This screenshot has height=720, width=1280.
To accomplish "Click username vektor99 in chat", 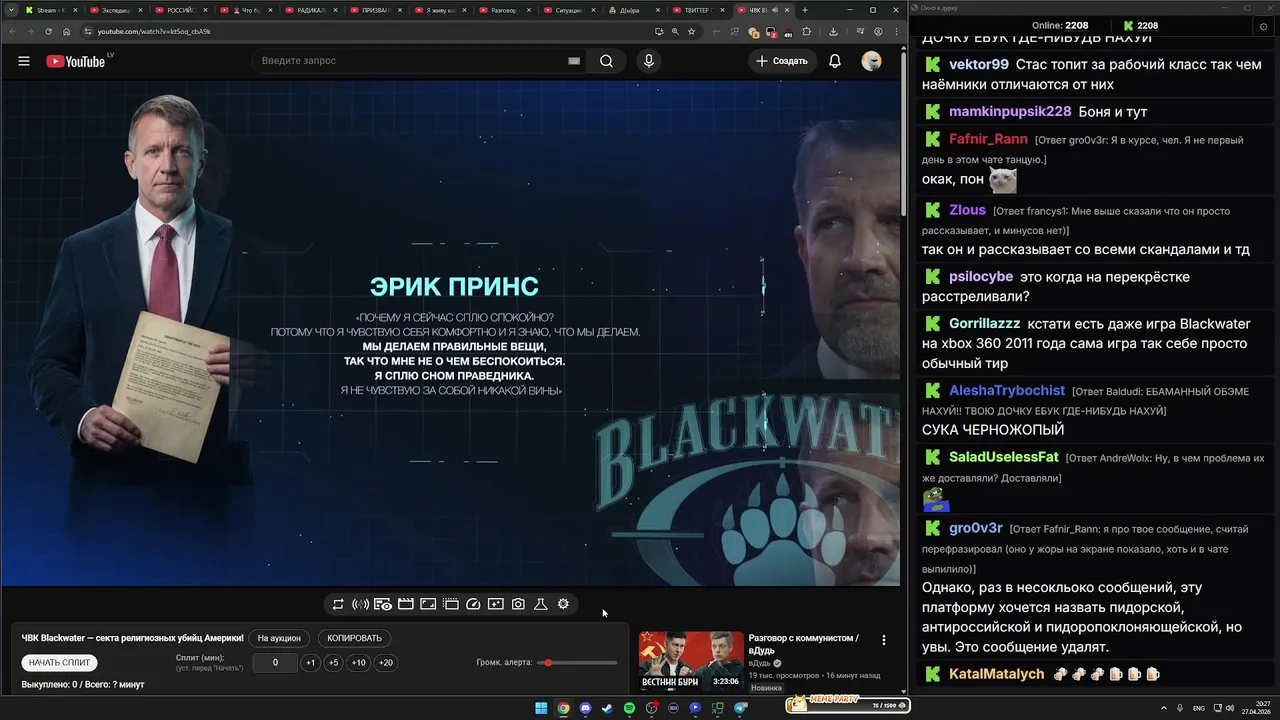I will 978,64.
